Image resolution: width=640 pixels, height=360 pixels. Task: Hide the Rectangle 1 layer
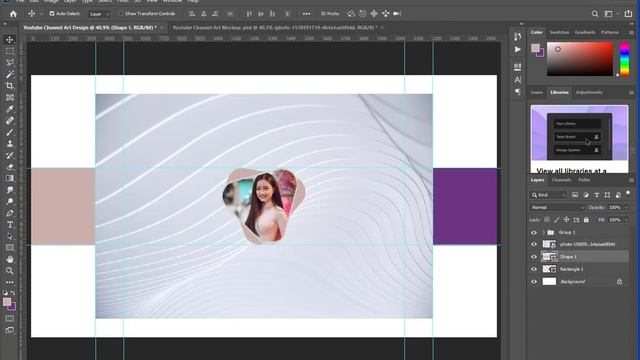534,269
